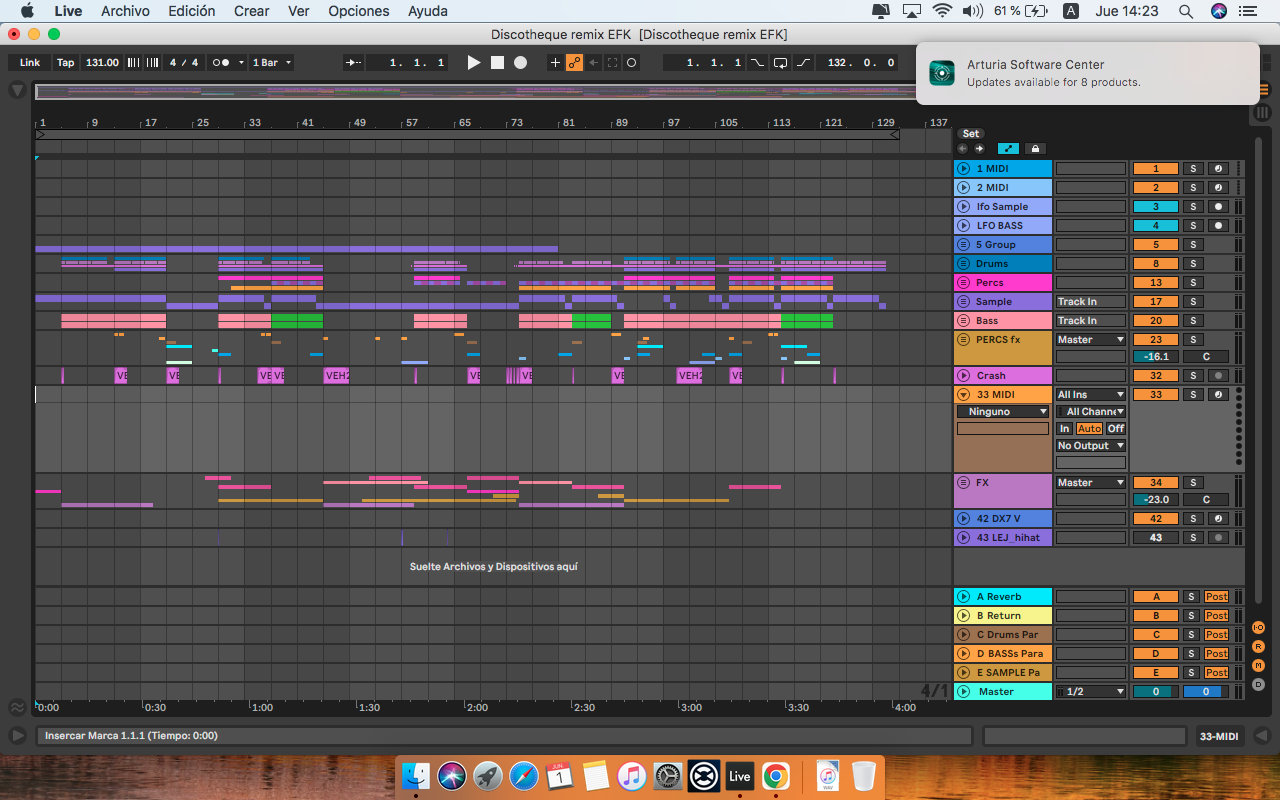The image size is (1280, 800).
Task: Toggle track activator 1 on 1 MIDI
Action: tap(1155, 168)
